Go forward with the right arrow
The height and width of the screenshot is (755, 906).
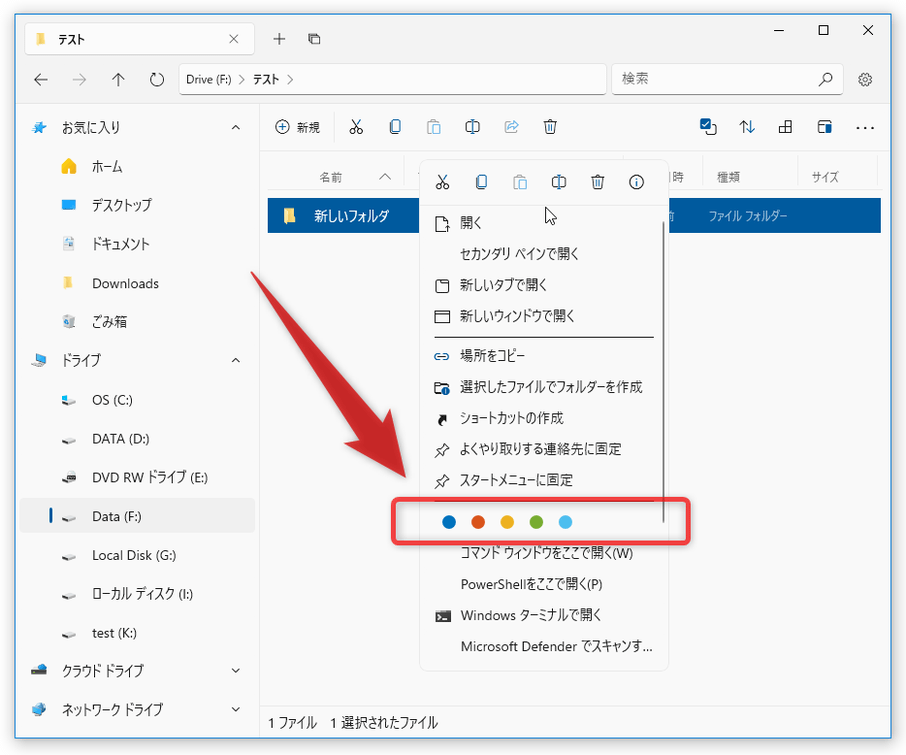click(x=79, y=80)
